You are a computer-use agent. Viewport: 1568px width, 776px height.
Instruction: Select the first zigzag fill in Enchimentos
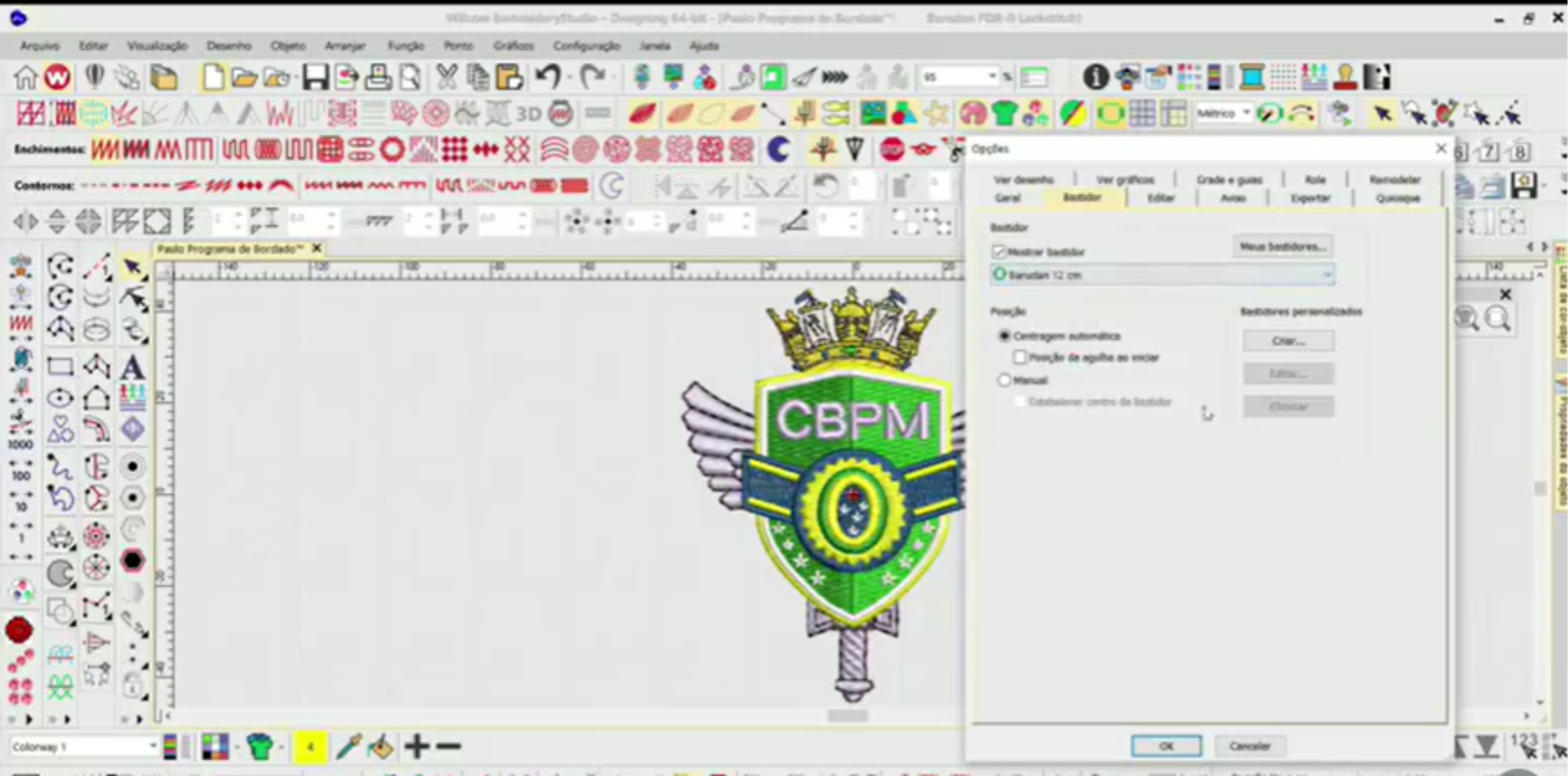pyautogui.click(x=104, y=150)
